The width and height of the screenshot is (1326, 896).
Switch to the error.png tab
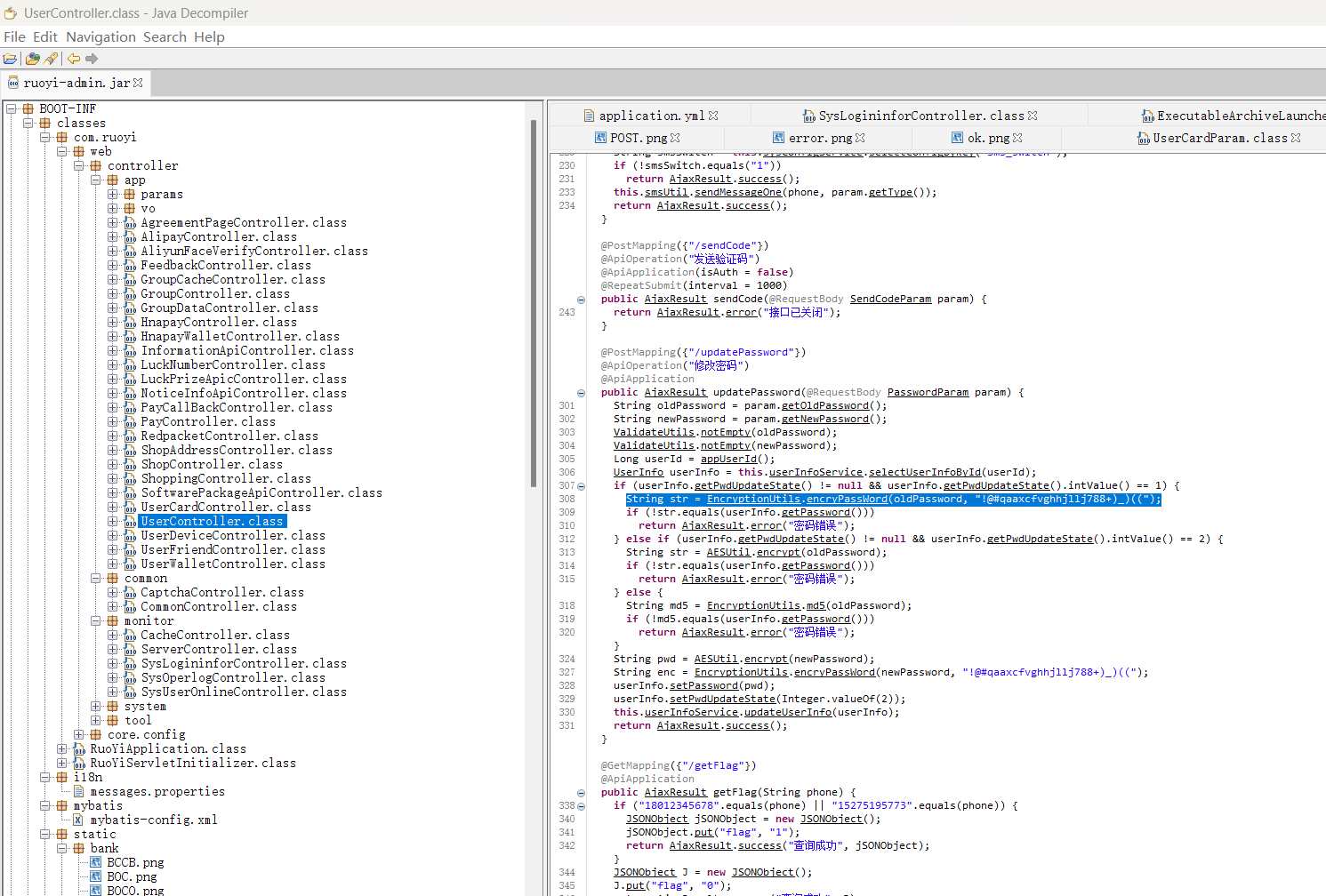819,138
